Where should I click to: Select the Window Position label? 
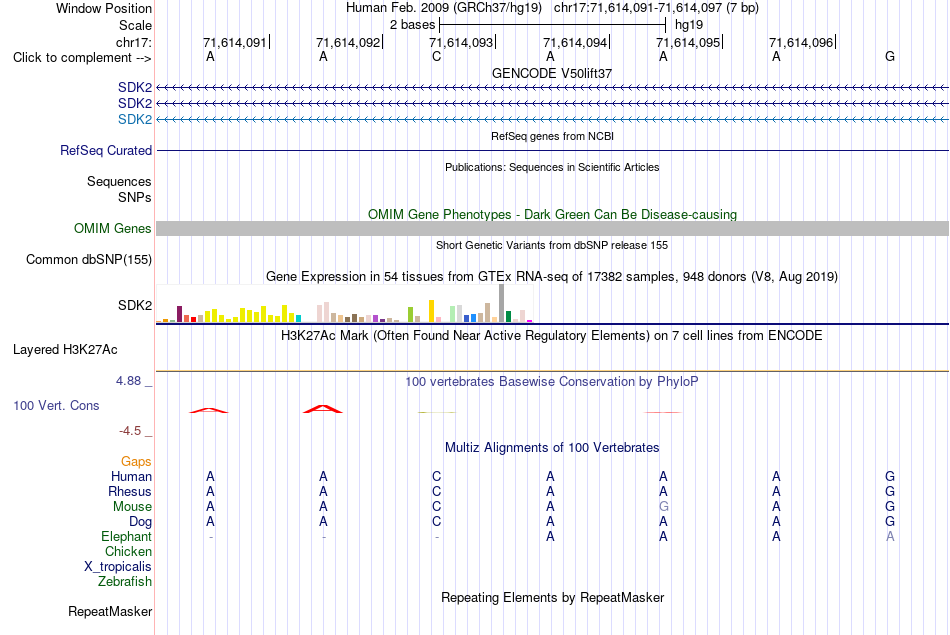click(x=104, y=8)
